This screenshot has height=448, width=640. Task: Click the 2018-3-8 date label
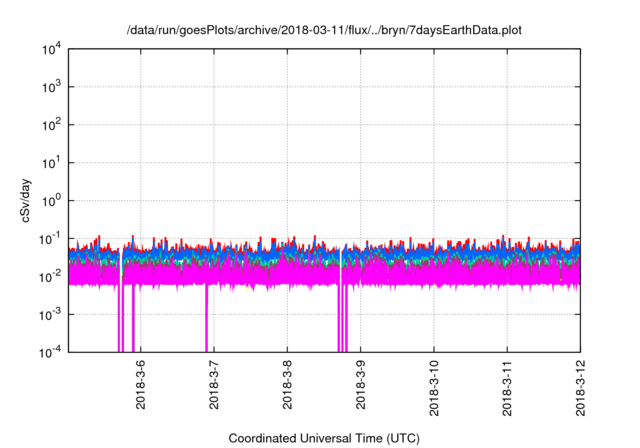[287, 384]
